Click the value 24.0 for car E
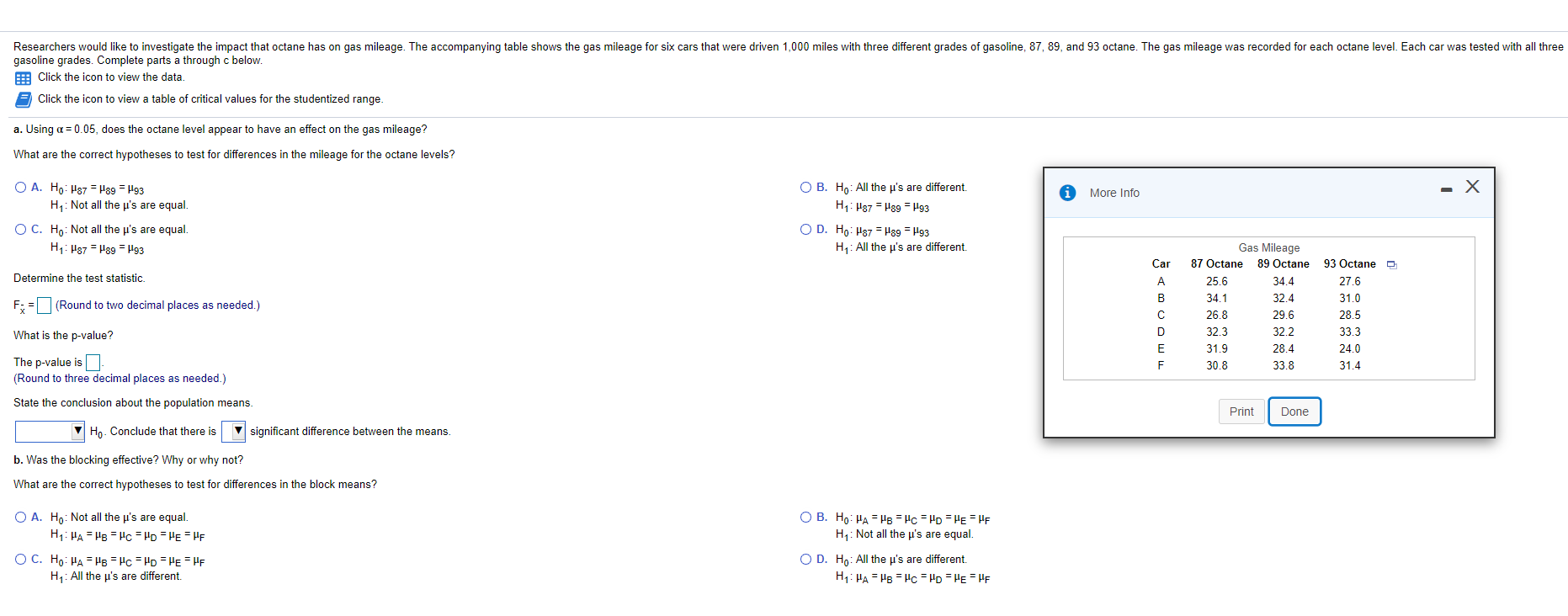1568x616 pixels. click(1350, 349)
